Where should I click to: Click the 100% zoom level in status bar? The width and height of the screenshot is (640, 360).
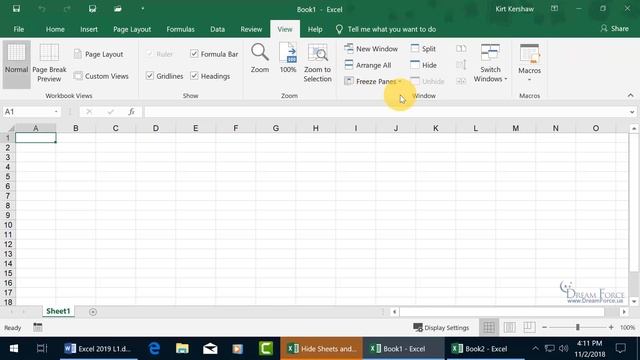627,327
